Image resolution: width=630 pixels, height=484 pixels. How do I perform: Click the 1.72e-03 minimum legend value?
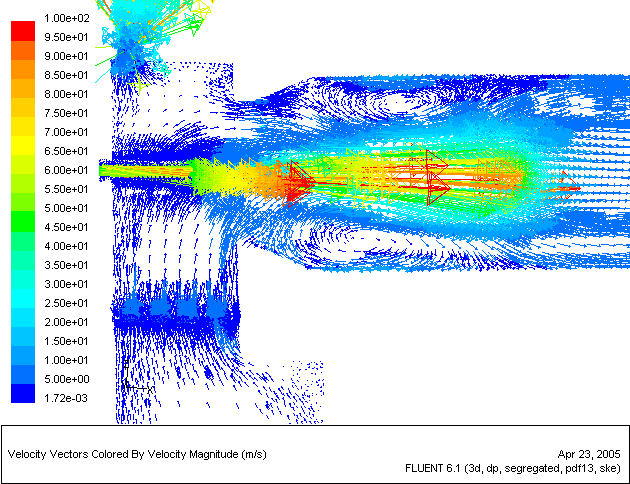click(66, 398)
